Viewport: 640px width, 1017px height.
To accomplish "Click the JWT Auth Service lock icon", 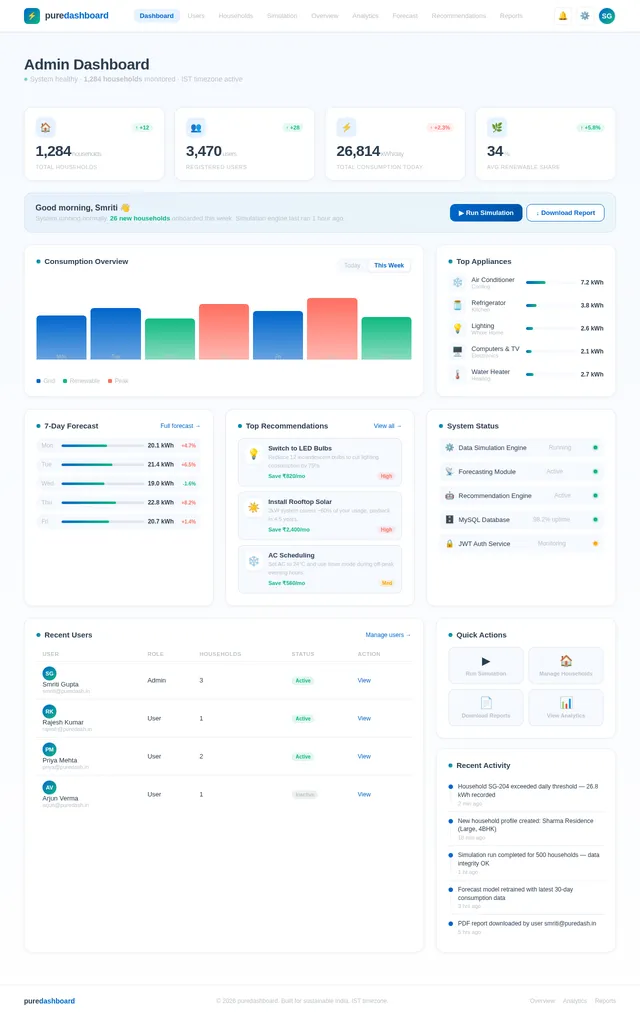I will click(x=449, y=544).
